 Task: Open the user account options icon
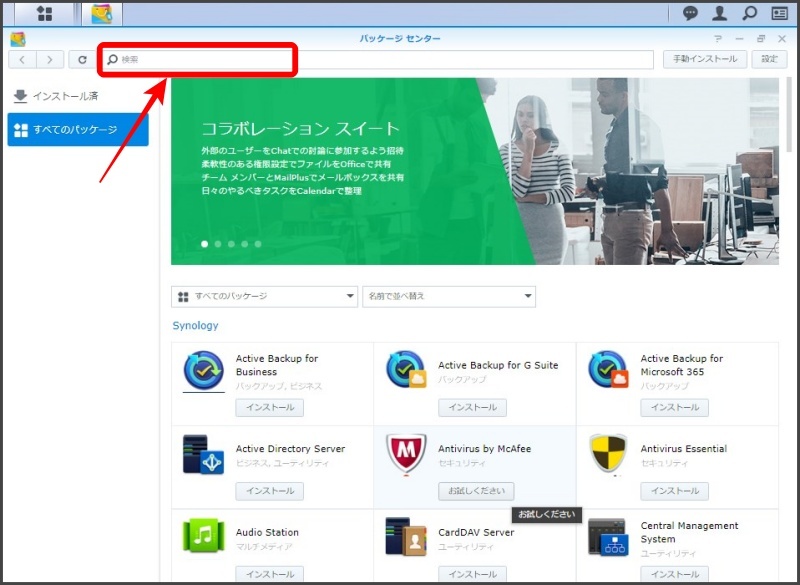[x=719, y=13]
